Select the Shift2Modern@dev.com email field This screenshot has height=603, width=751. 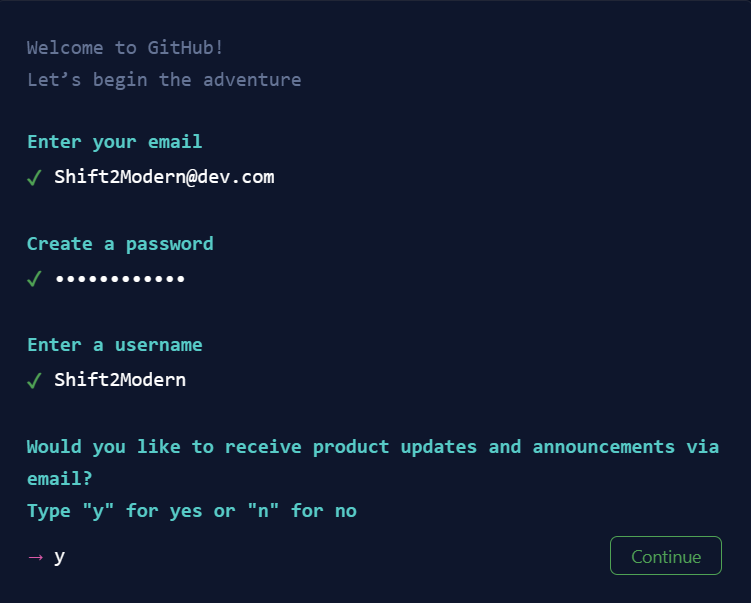pyautogui.click(x=164, y=177)
